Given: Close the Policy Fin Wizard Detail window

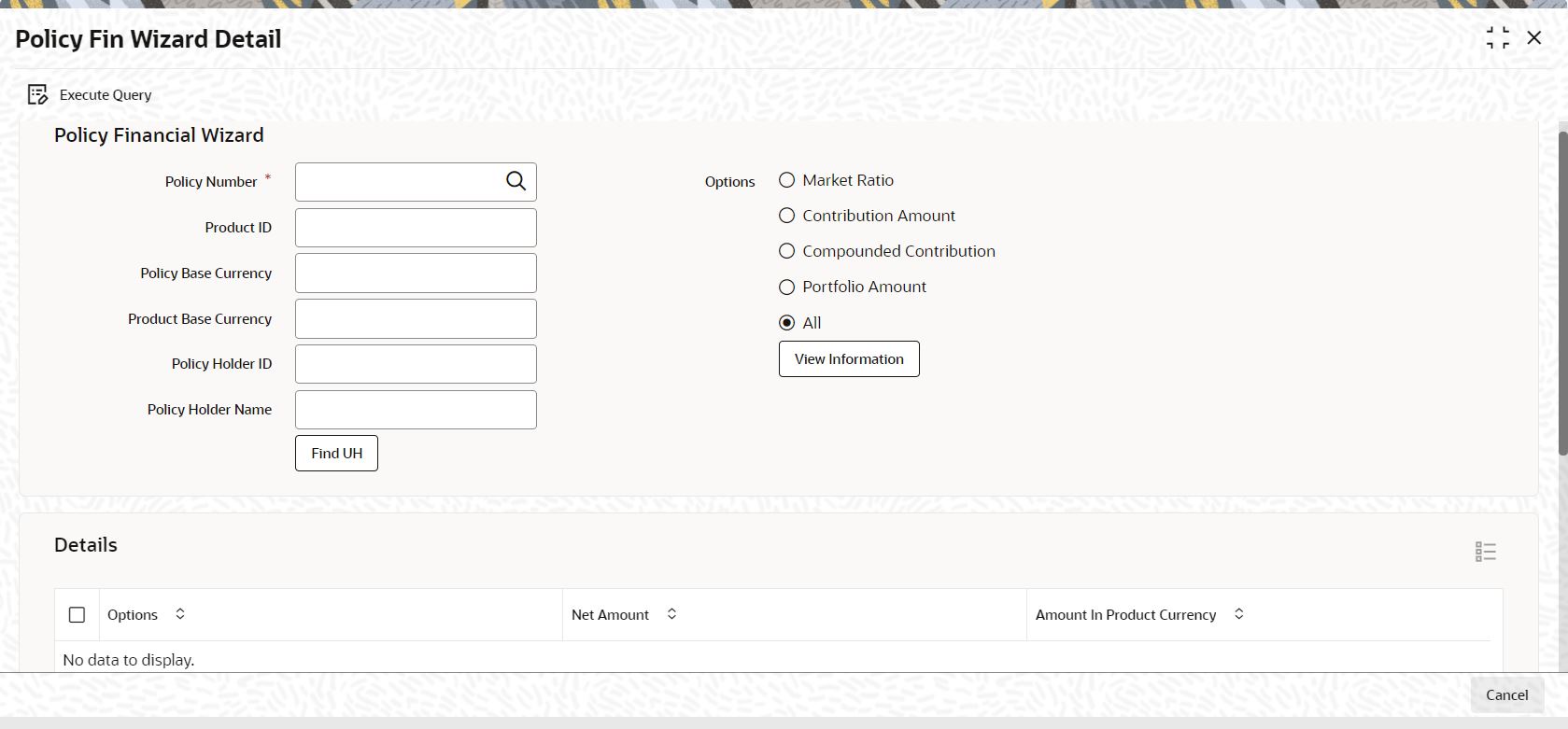Looking at the screenshot, I should point(1534,37).
